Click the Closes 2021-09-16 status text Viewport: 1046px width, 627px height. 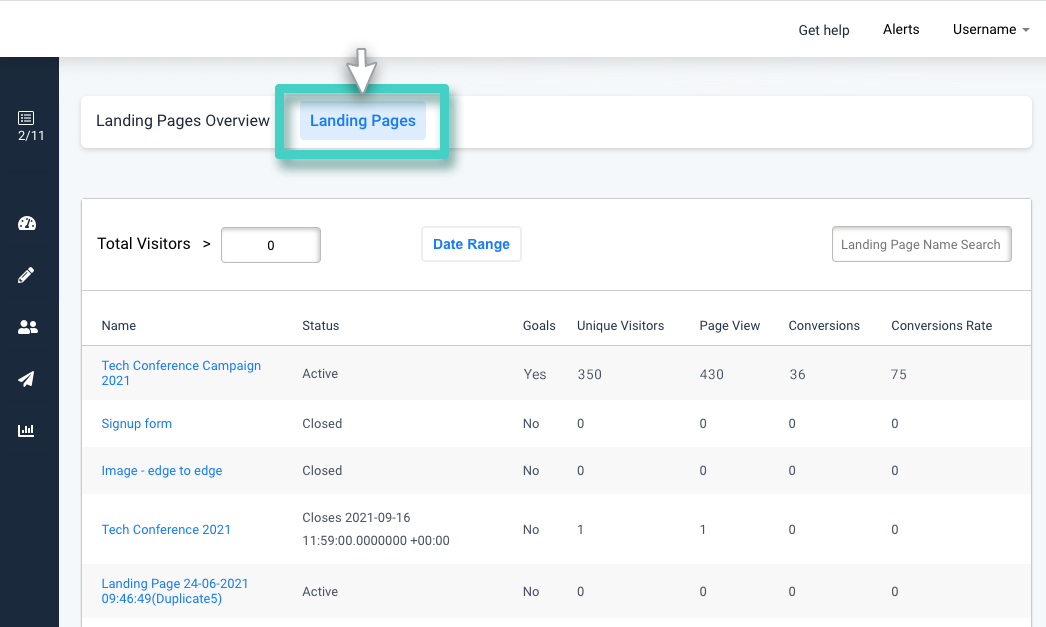click(x=376, y=529)
